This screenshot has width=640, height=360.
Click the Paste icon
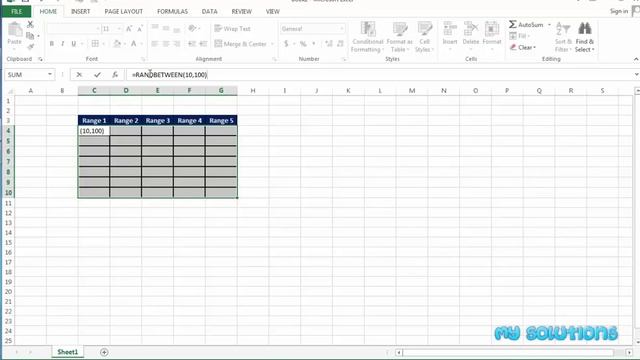[x=15, y=30]
